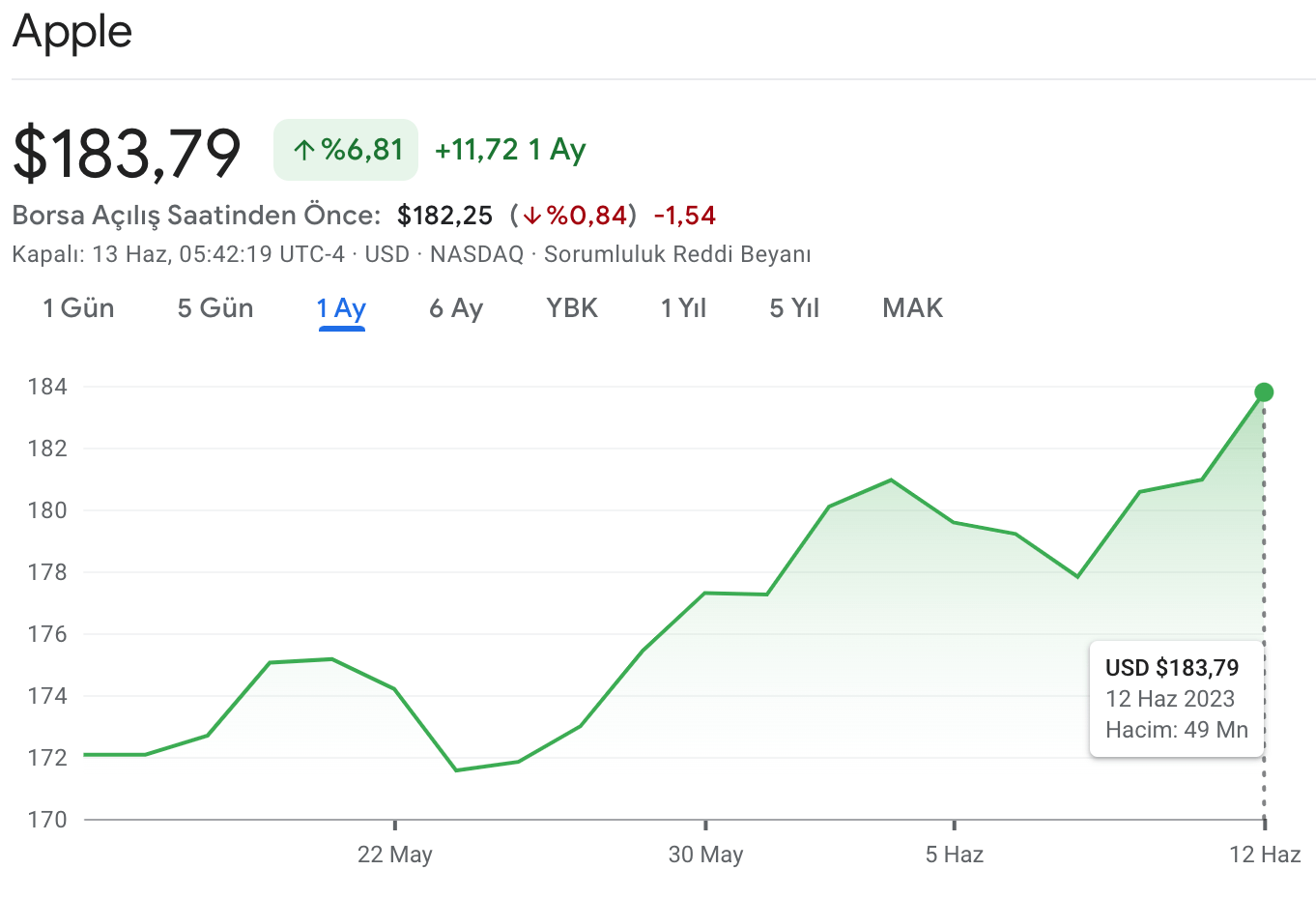Open the 6 Ay chart range
The width and height of the screenshot is (1316, 899).
tap(455, 308)
